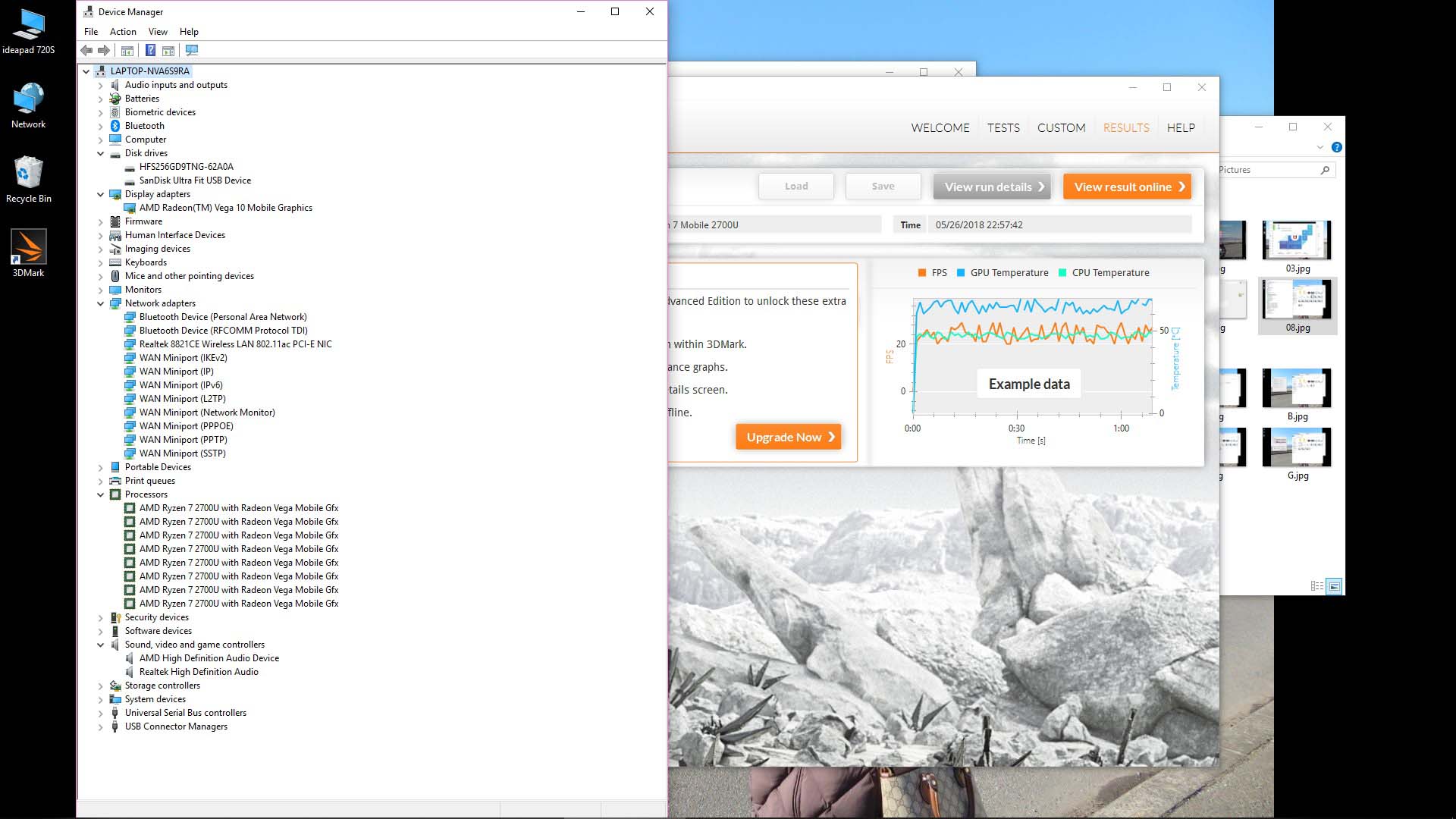Screen dimensions: 1456x819
Task: Collapse the Processors category
Action: coord(100,494)
